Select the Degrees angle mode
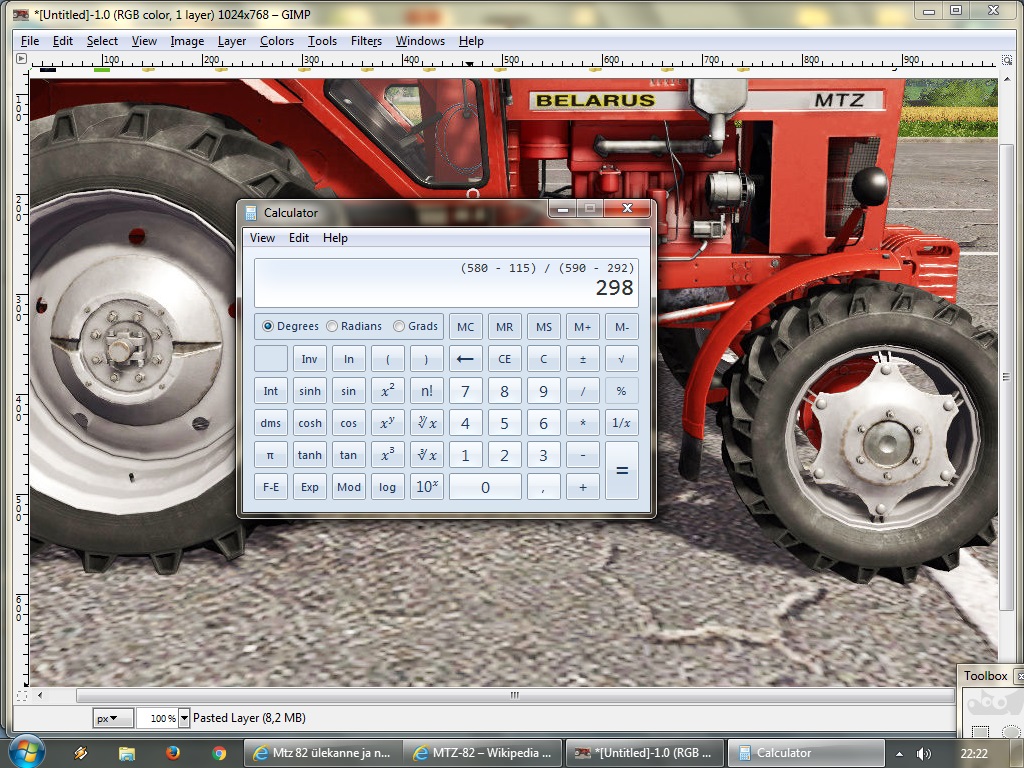The image size is (1024, 768). [x=268, y=326]
